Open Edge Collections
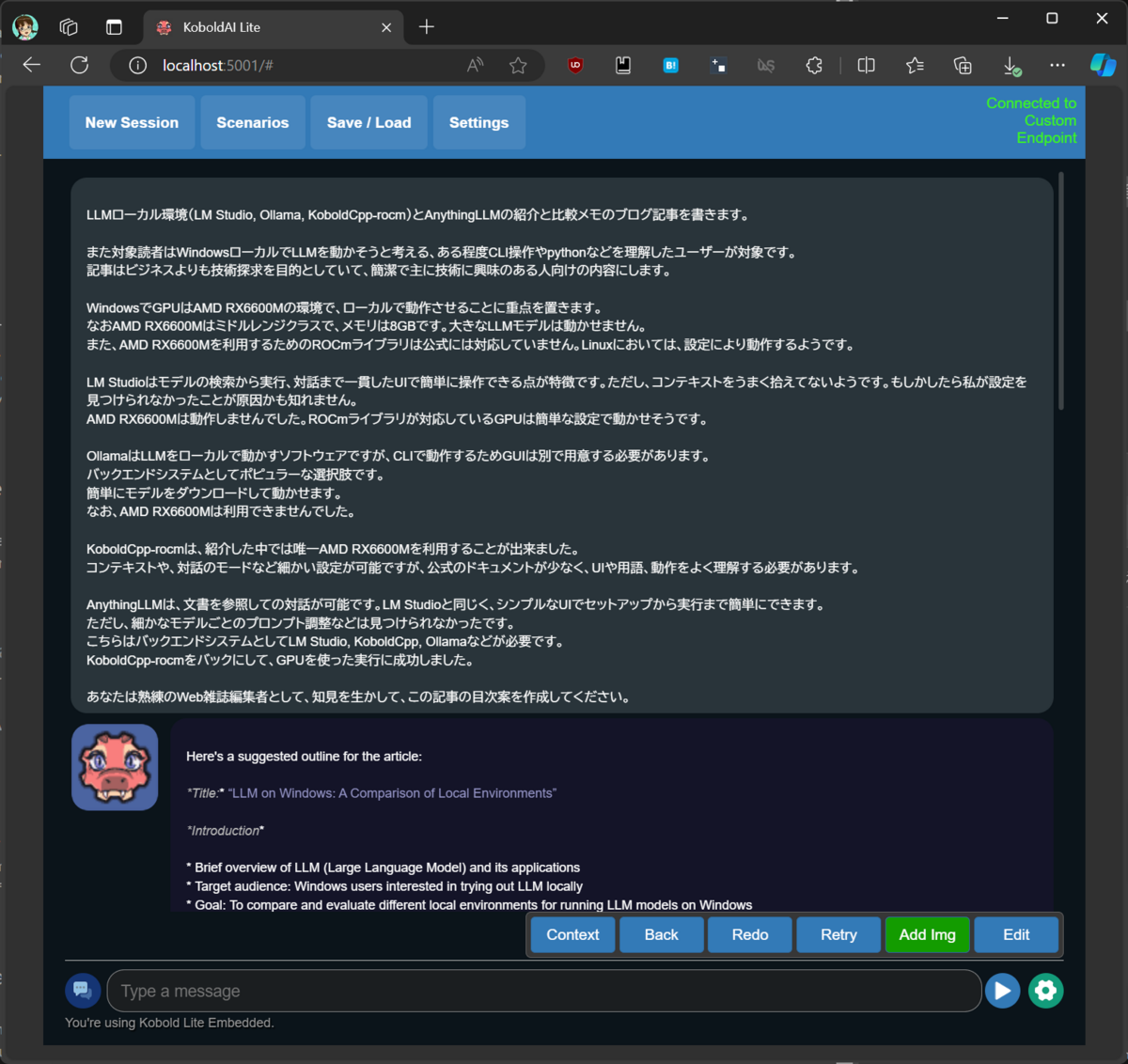The image size is (1128, 1064). (962, 65)
